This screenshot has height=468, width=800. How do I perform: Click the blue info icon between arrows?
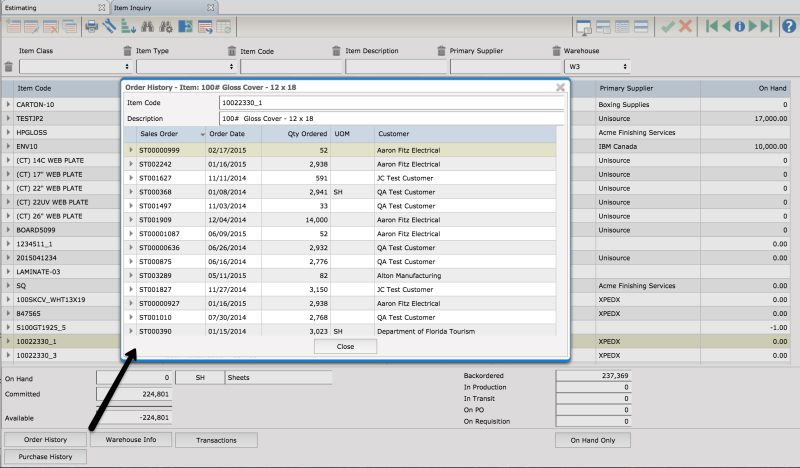coord(740,26)
